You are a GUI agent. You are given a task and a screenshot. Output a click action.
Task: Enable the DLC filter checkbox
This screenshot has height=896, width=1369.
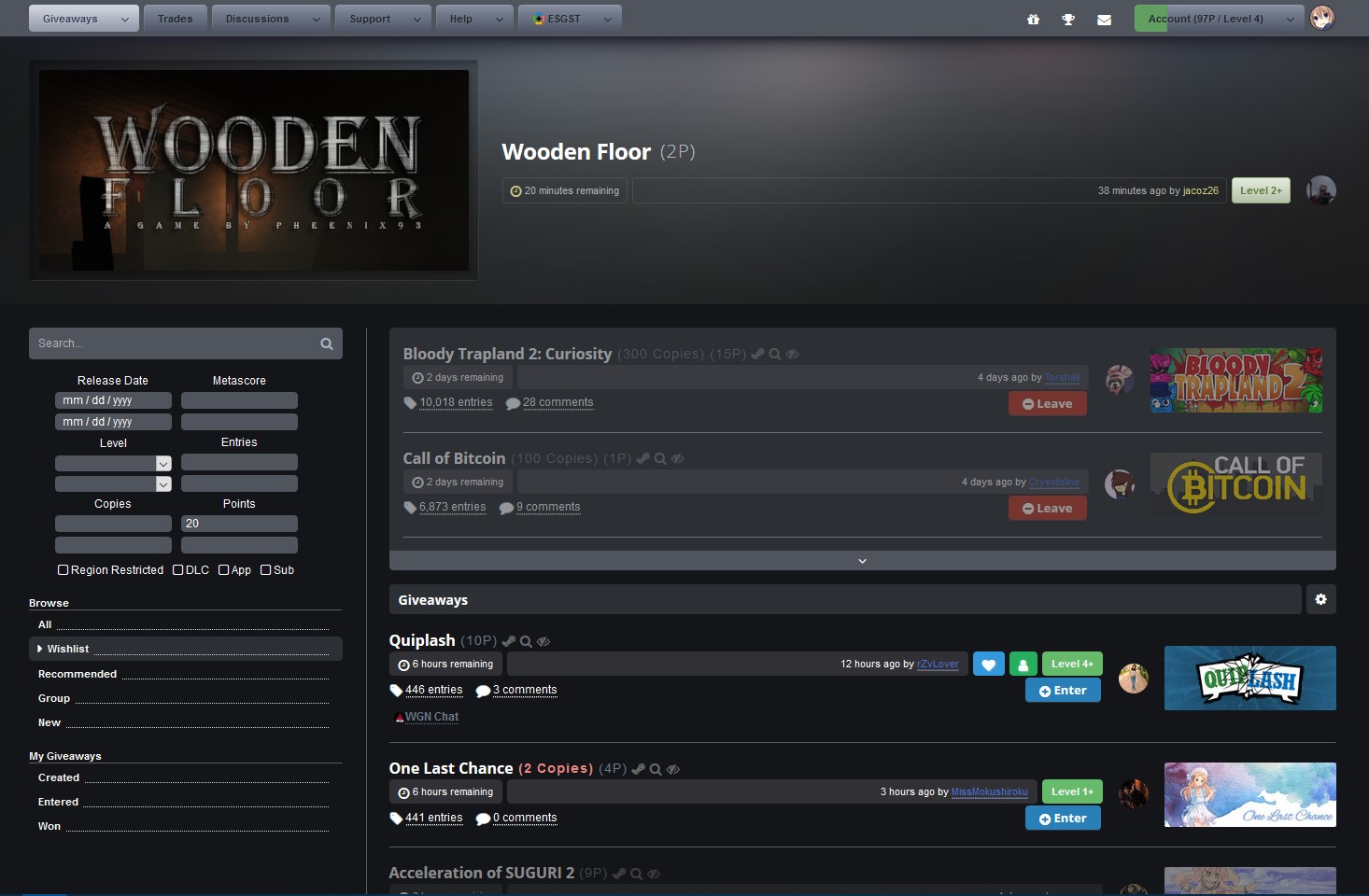(177, 569)
